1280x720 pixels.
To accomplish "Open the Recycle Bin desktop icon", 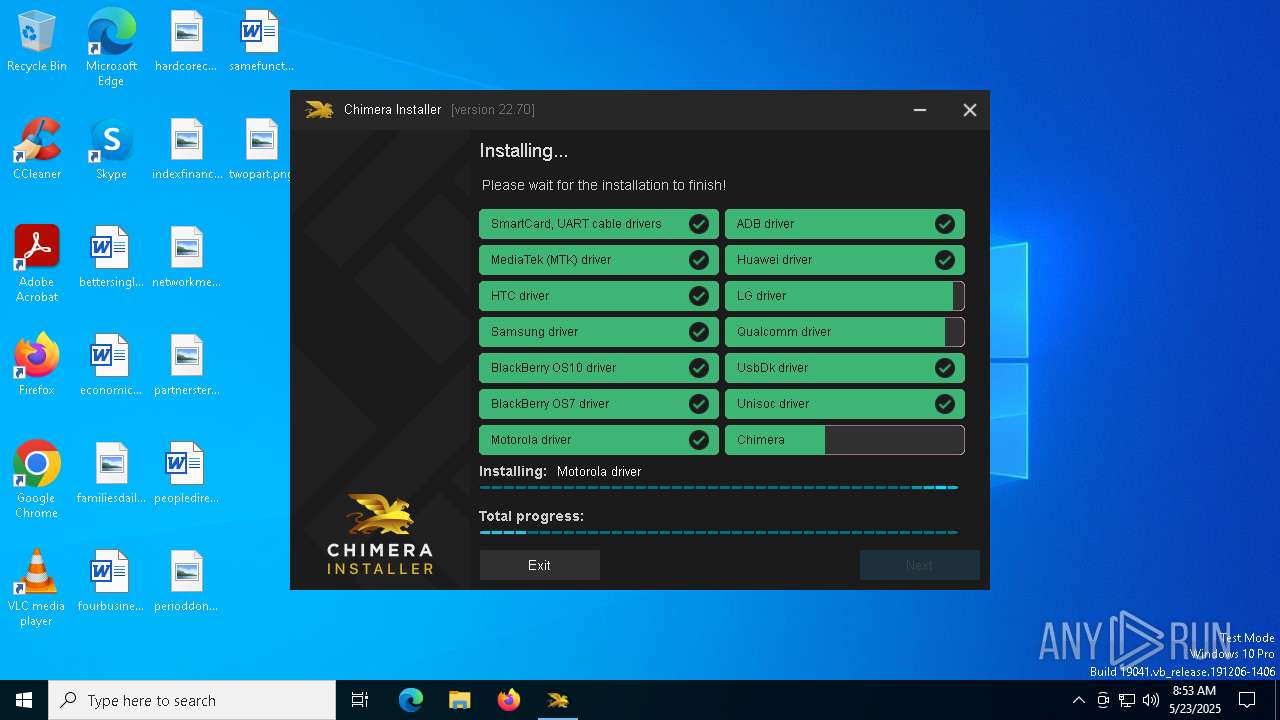I will click(x=37, y=42).
